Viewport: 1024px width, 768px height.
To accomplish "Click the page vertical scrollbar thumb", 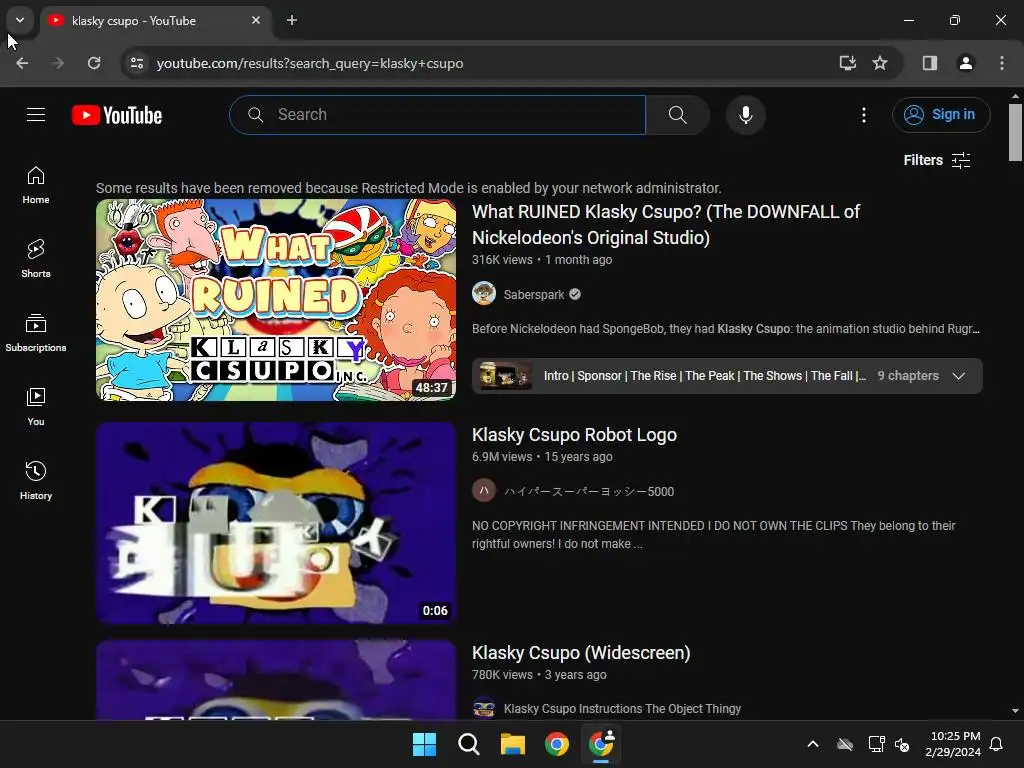I will (1015, 132).
